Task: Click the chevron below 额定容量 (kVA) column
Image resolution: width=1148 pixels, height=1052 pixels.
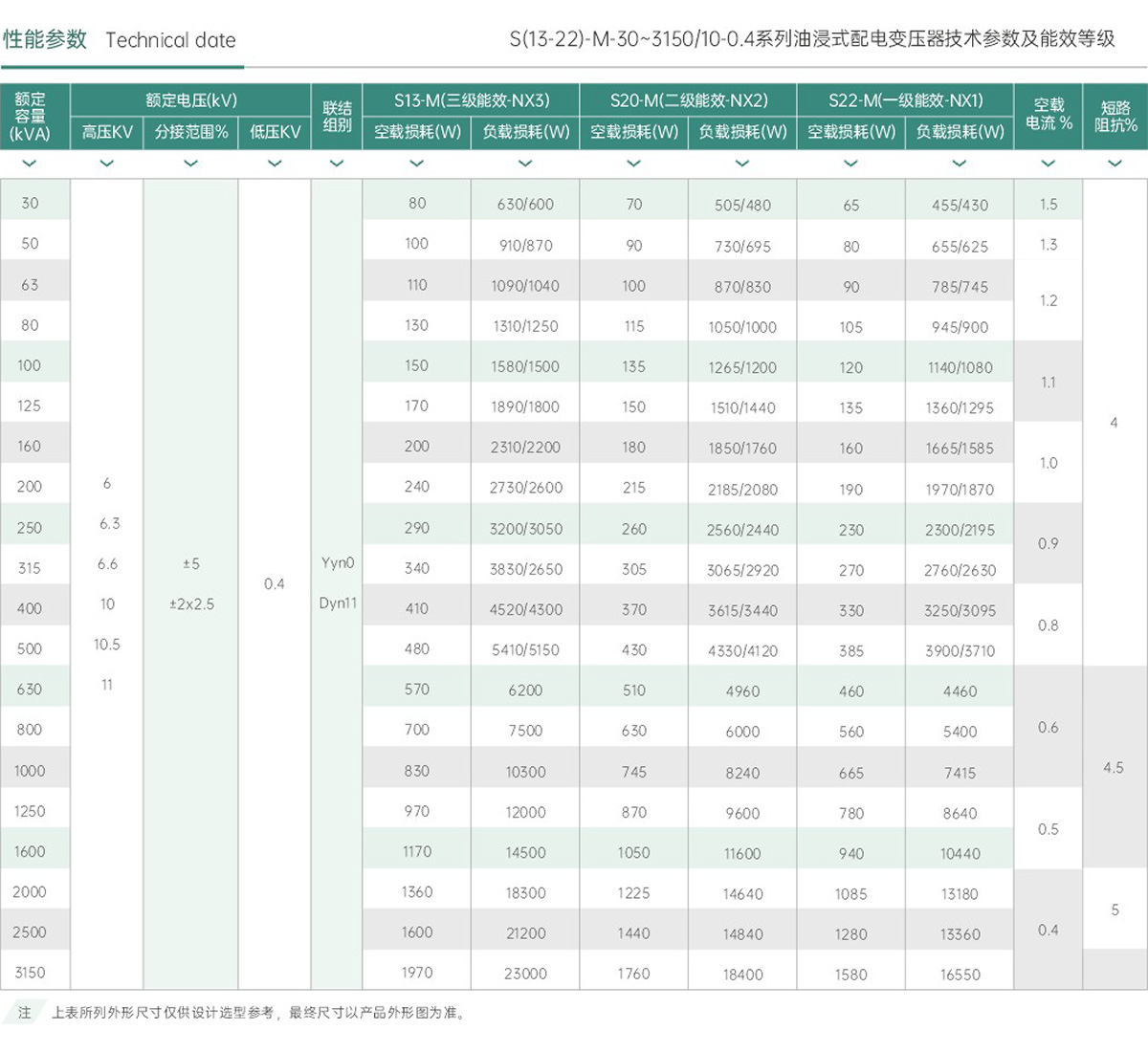Action: coord(30,164)
